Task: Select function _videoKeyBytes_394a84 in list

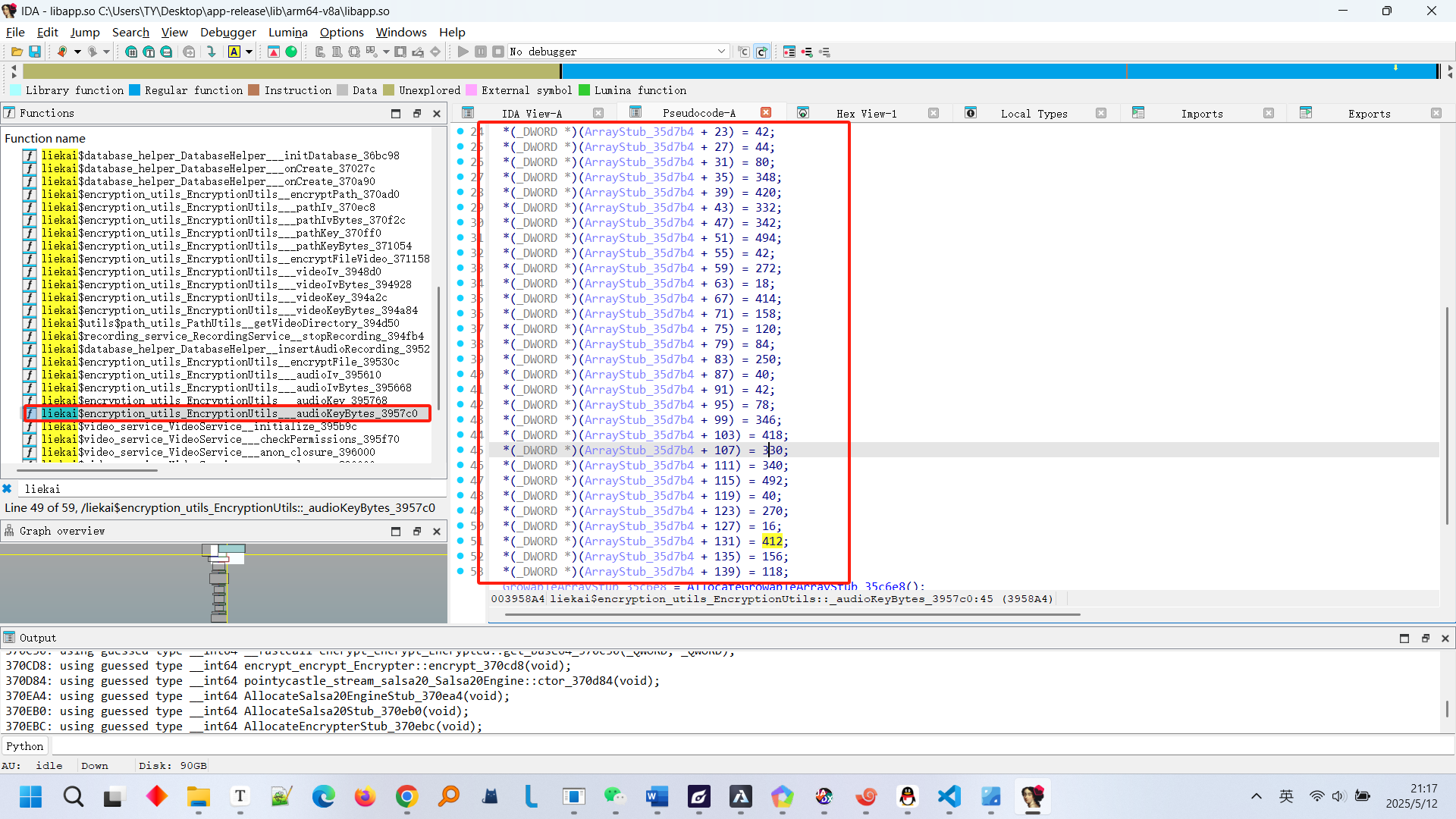Action: 230,310
